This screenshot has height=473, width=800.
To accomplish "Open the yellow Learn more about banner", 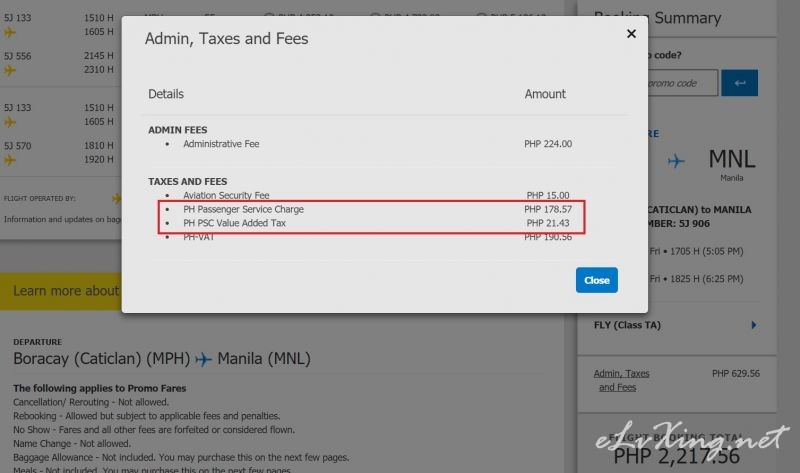I will pyautogui.click(x=66, y=291).
